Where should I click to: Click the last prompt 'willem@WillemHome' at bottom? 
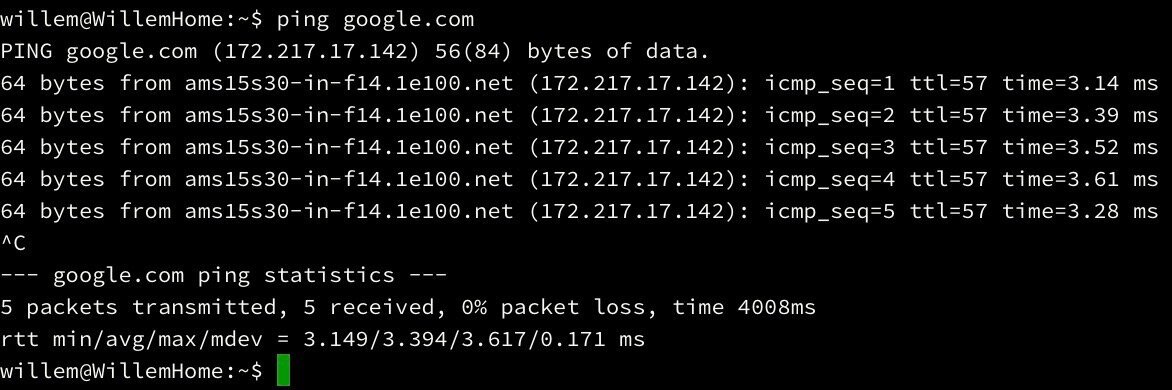(112, 371)
